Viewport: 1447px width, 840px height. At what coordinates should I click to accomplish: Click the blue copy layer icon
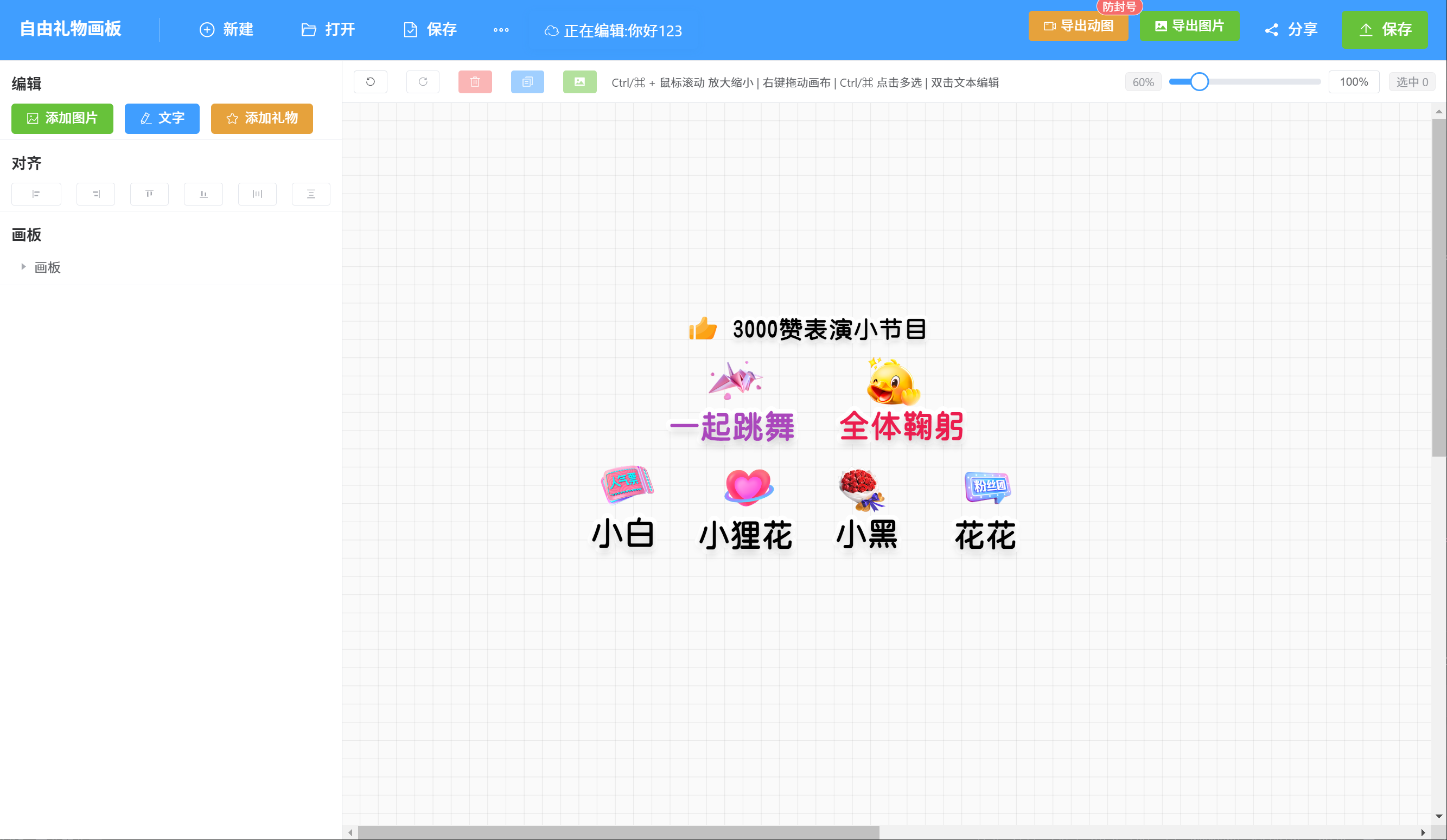click(x=527, y=82)
